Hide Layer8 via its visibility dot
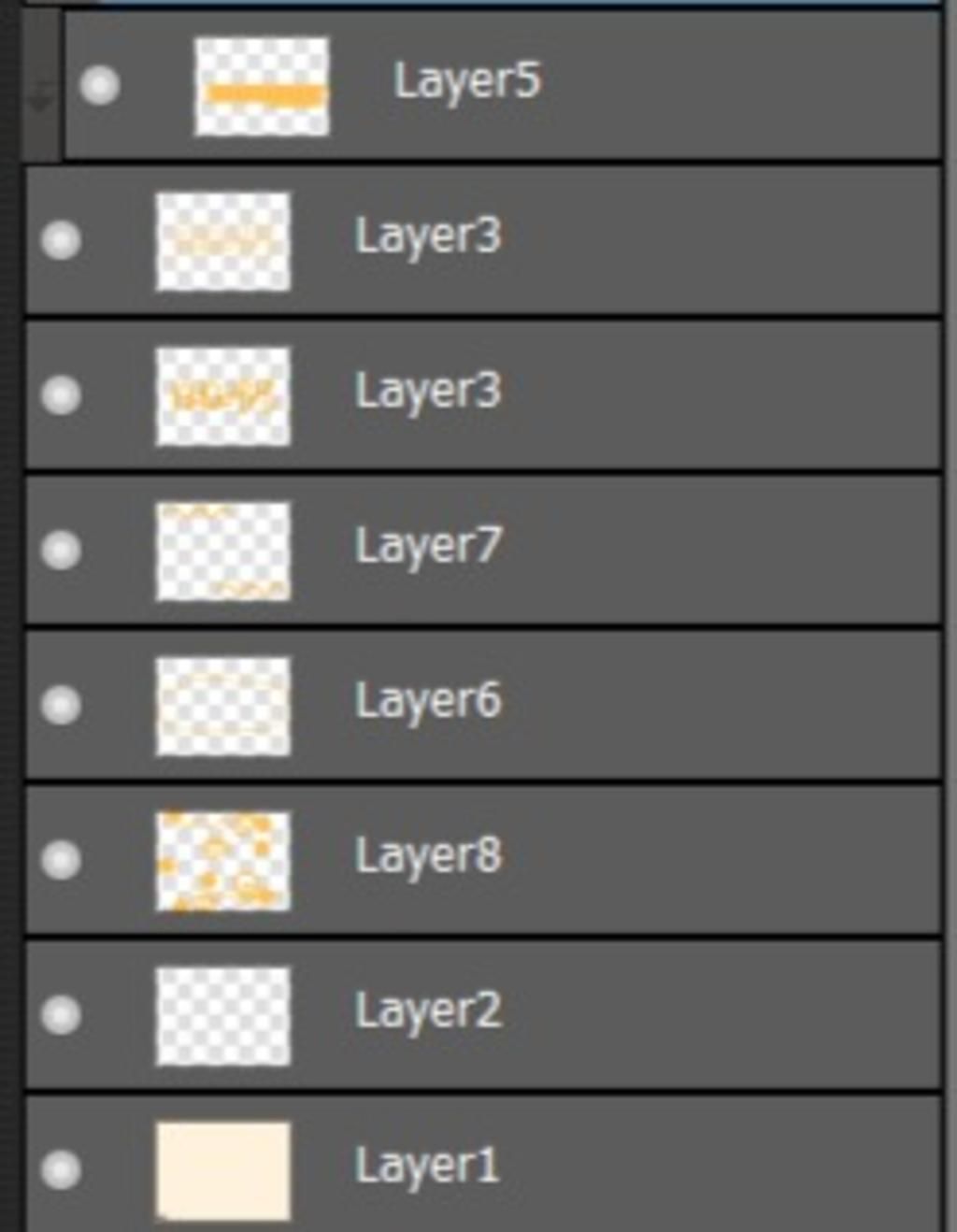Viewport: 957px width, 1232px height. [61, 859]
